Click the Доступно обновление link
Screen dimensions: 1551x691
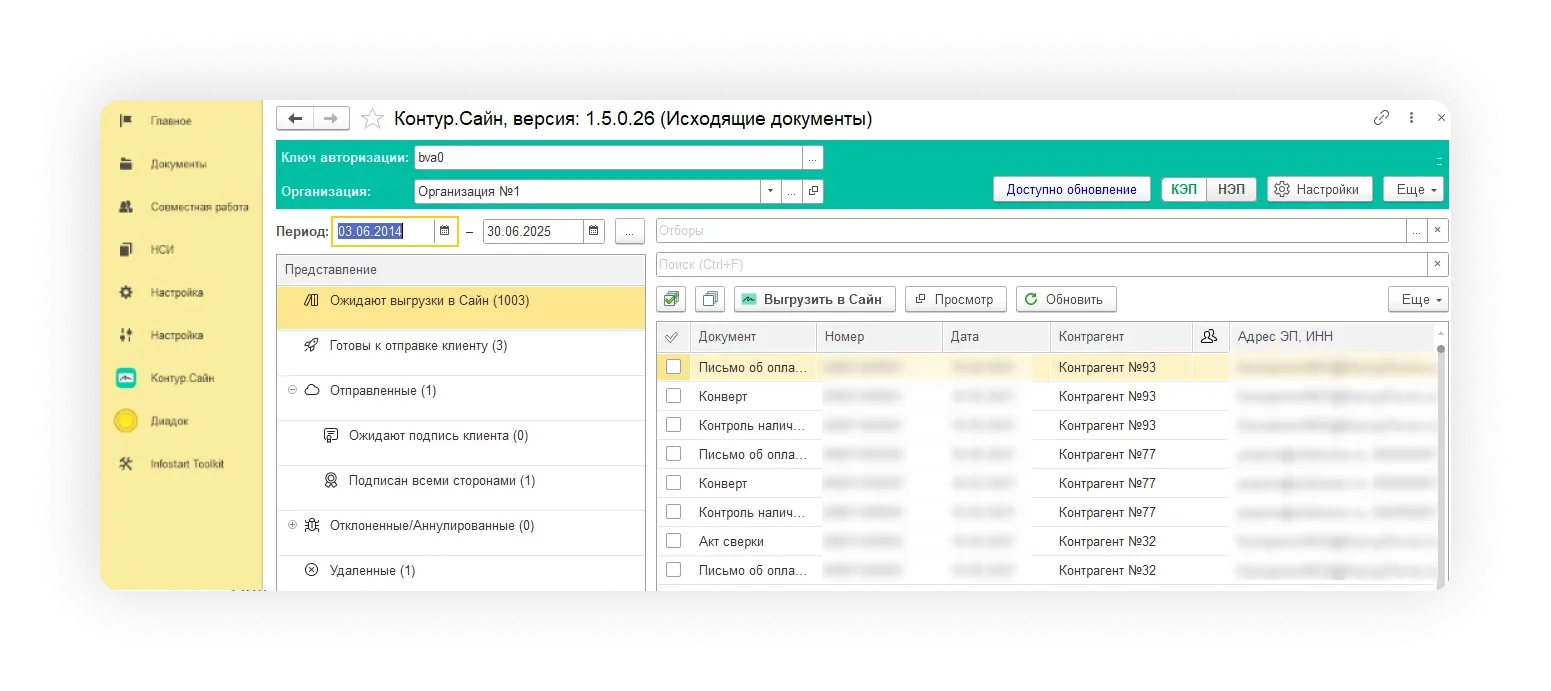click(x=1071, y=188)
